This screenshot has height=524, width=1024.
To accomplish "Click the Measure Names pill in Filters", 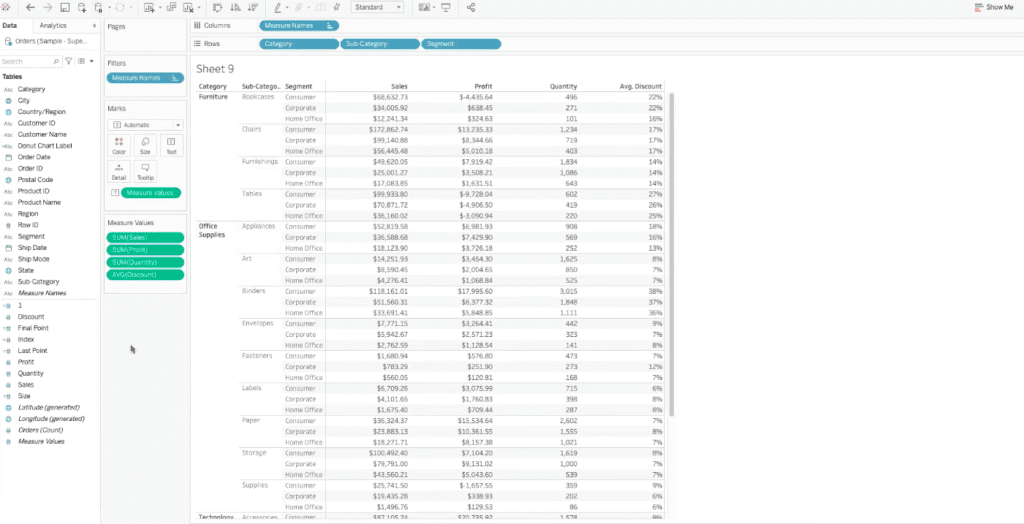I will [x=145, y=78].
